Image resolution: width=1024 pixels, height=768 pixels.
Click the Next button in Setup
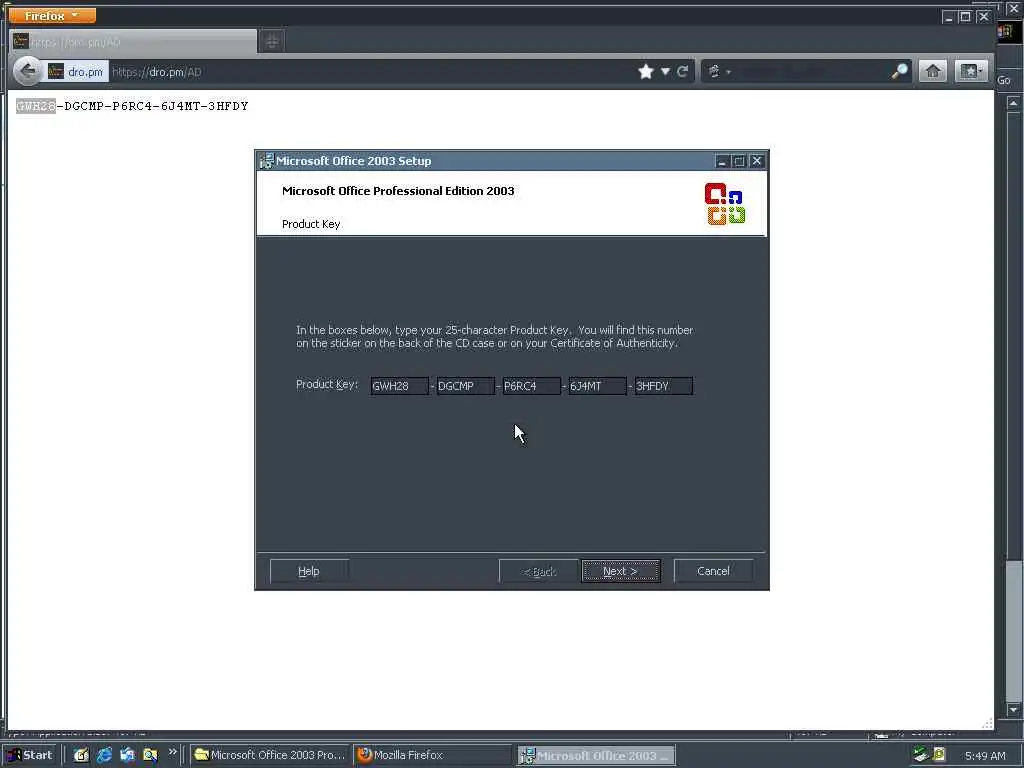point(620,571)
